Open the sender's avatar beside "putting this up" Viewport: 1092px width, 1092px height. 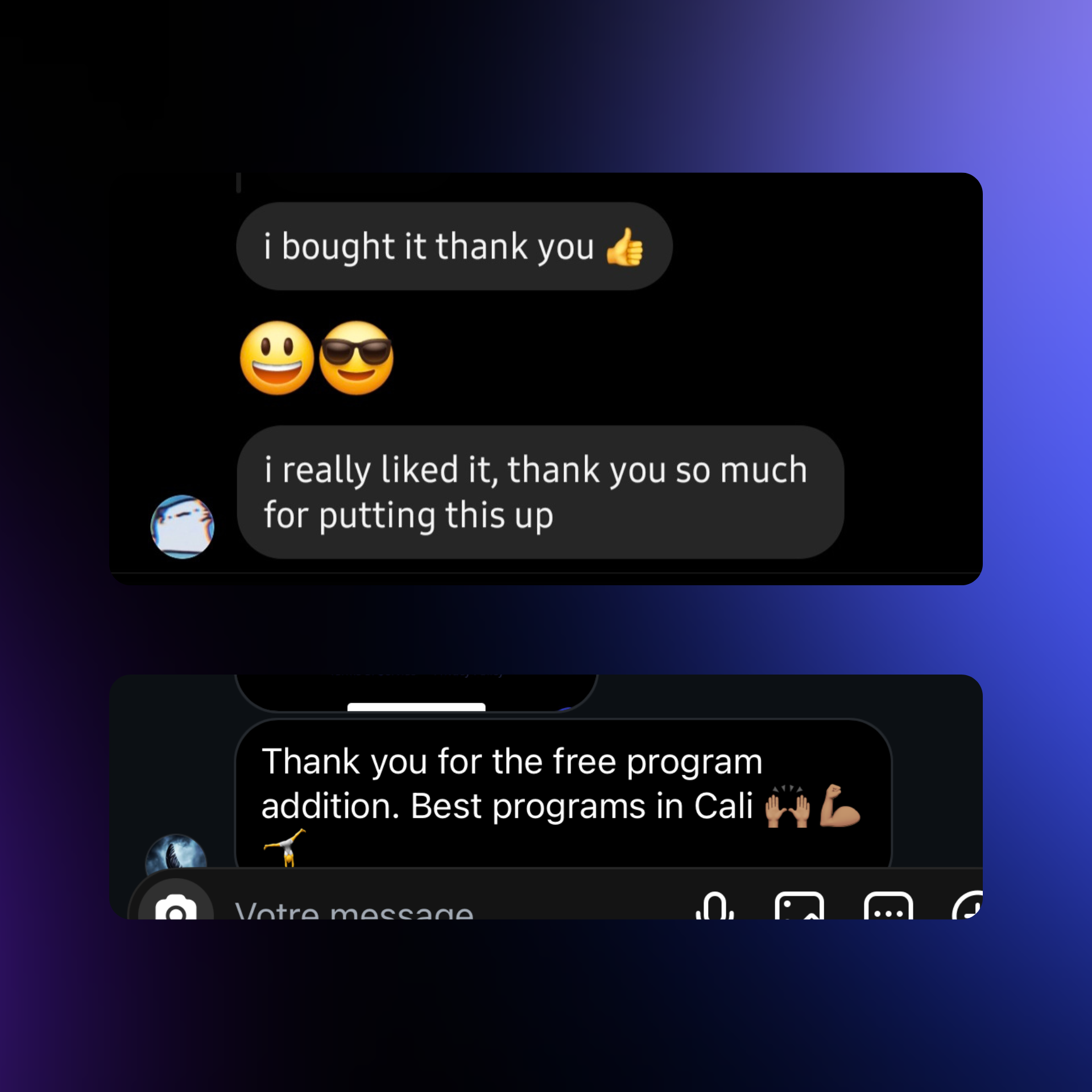tap(182, 527)
